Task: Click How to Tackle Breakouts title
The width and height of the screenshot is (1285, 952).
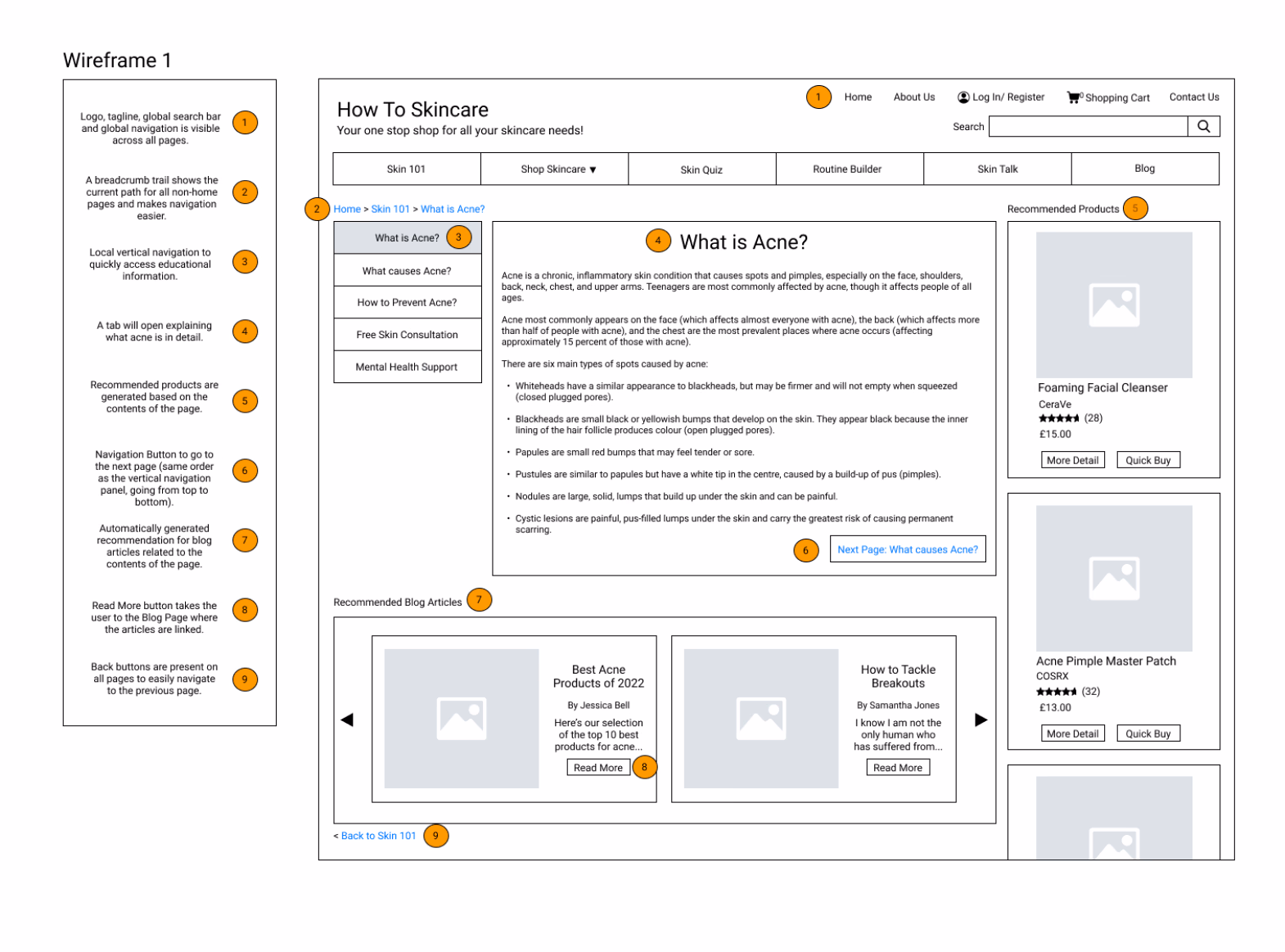Action: (898, 676)
